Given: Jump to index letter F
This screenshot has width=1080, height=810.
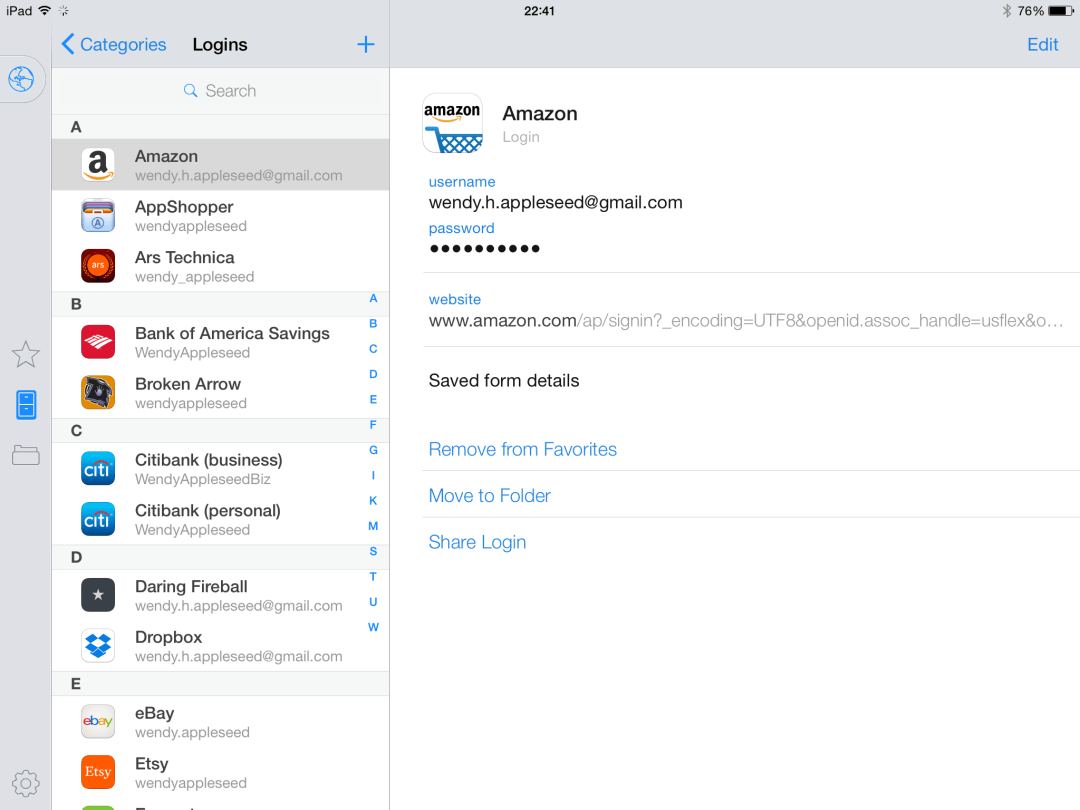Looking at the screenshot, I should click(x=373, y=425).
